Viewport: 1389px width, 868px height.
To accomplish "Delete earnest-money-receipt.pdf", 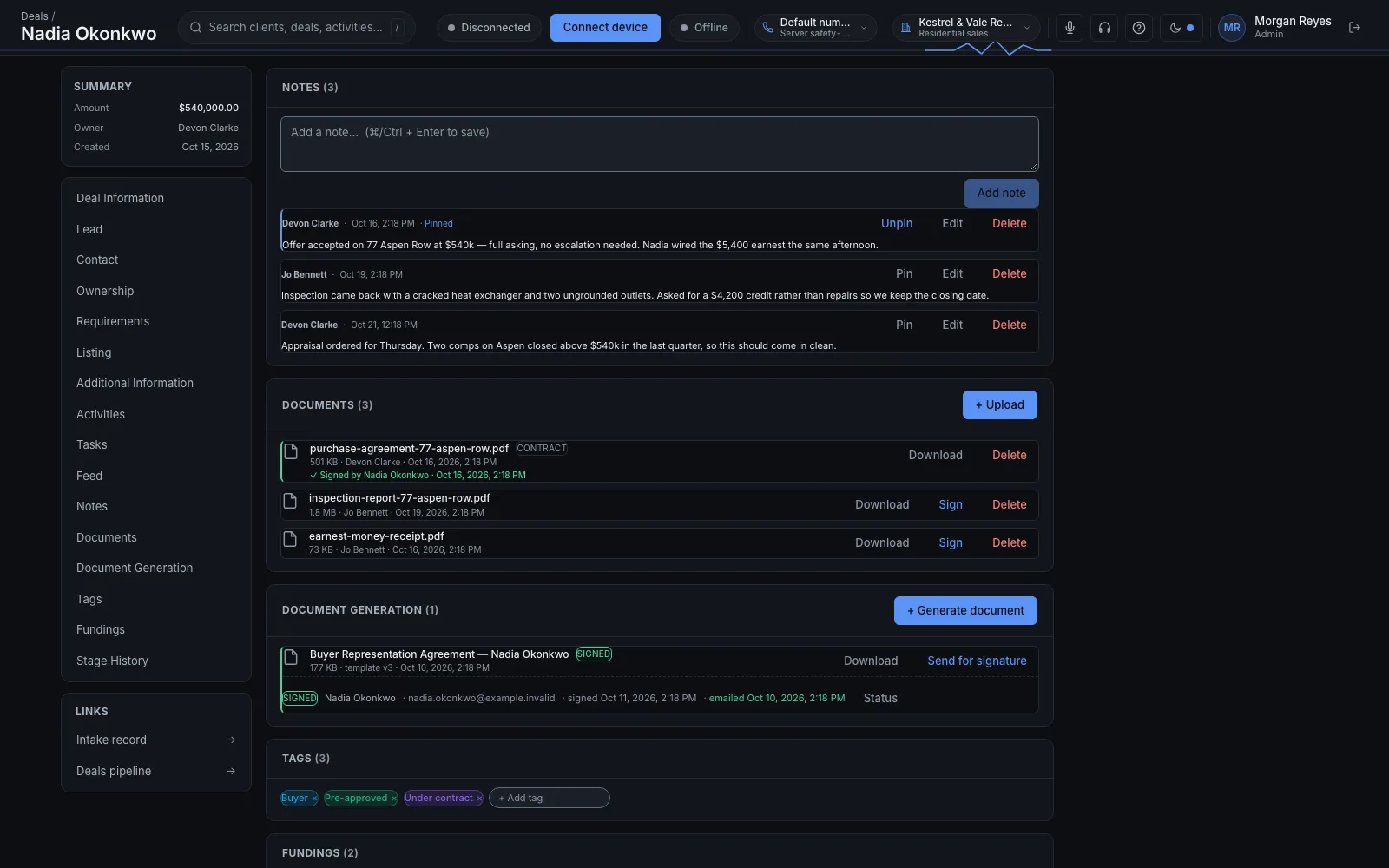I will tap(1009, 542).
